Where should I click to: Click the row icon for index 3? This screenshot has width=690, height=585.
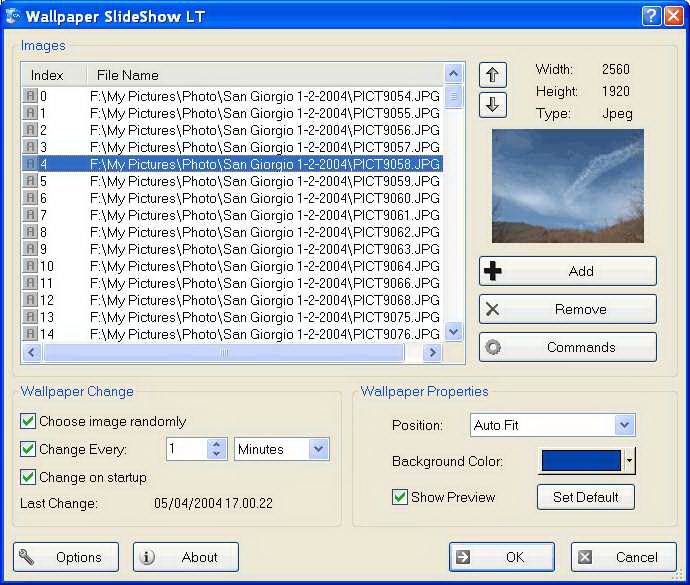tap(30, 147)
